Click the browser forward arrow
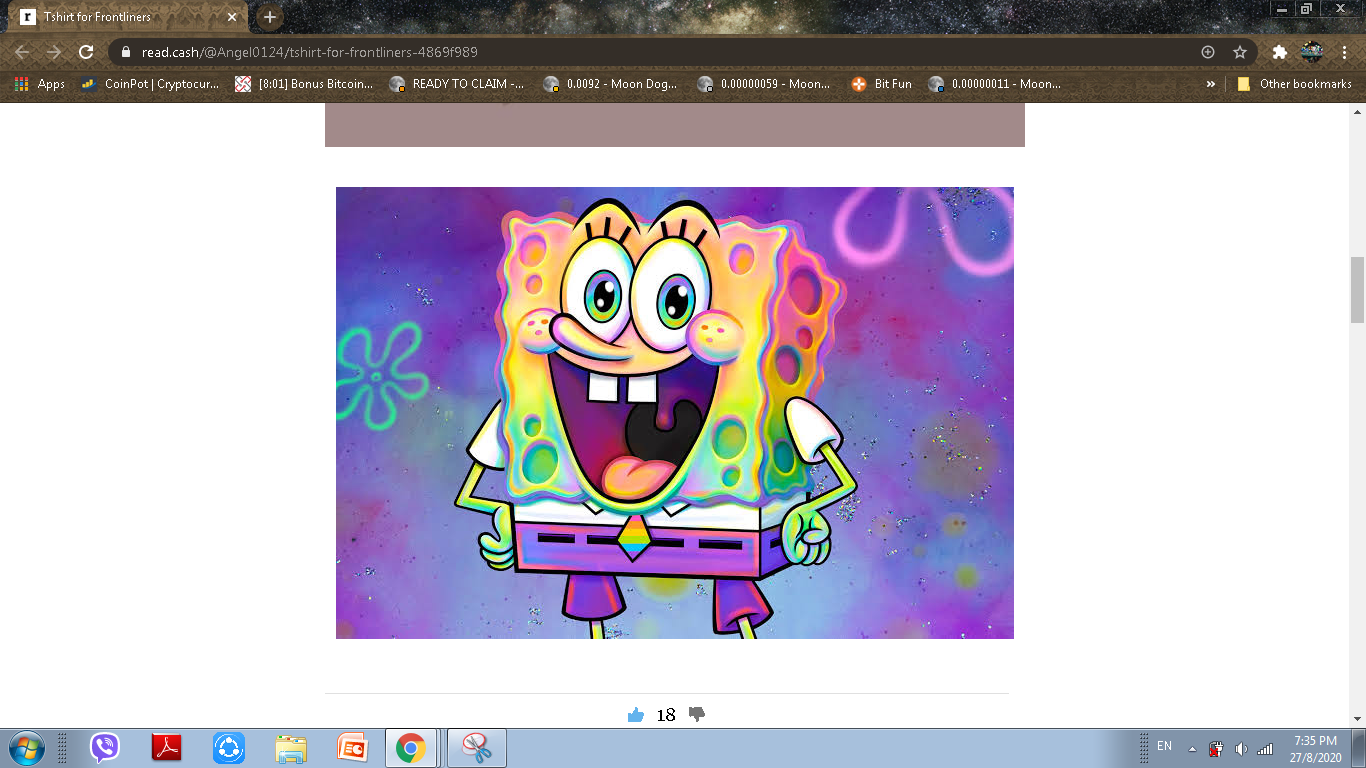 pos(54,52)
